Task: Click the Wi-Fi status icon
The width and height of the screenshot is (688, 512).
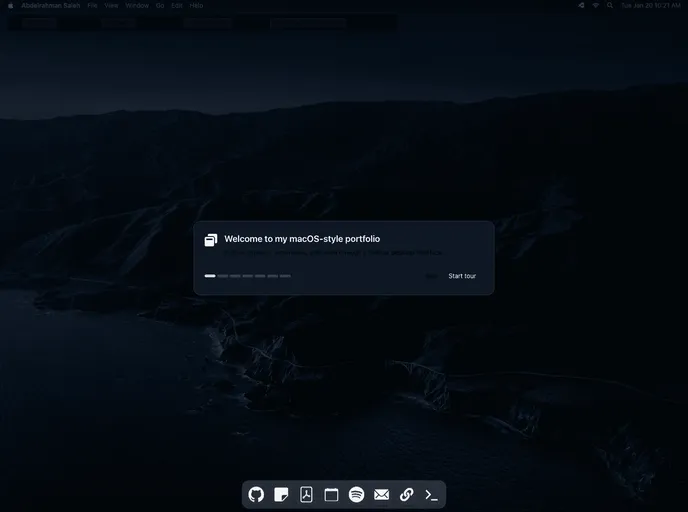Action: point(595,6)
